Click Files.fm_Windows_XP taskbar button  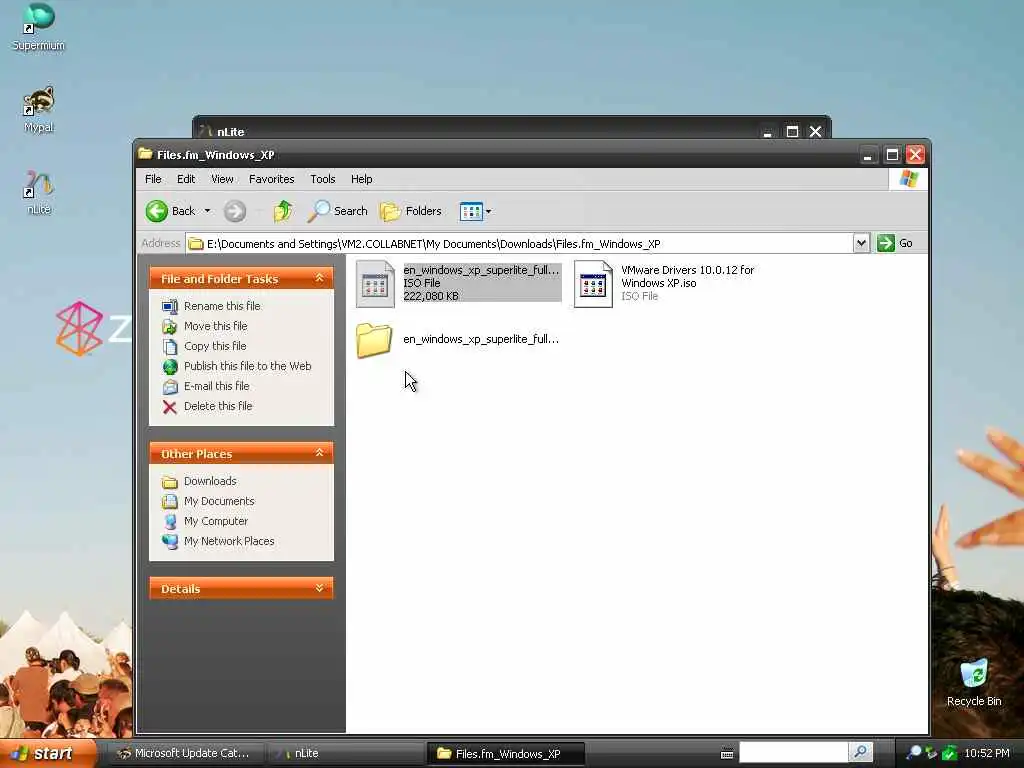pyautogui.click(x=506, y=753)
